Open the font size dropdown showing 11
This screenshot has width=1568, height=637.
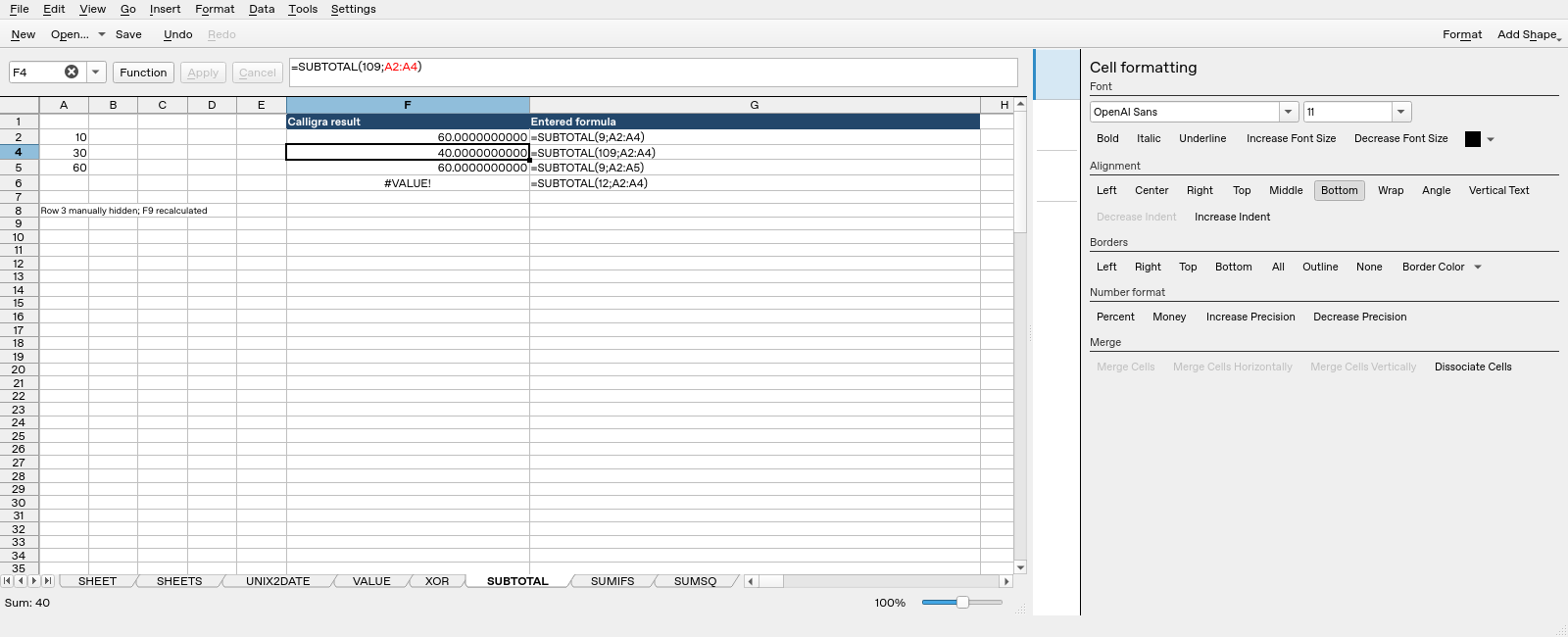coord(1401,112)
